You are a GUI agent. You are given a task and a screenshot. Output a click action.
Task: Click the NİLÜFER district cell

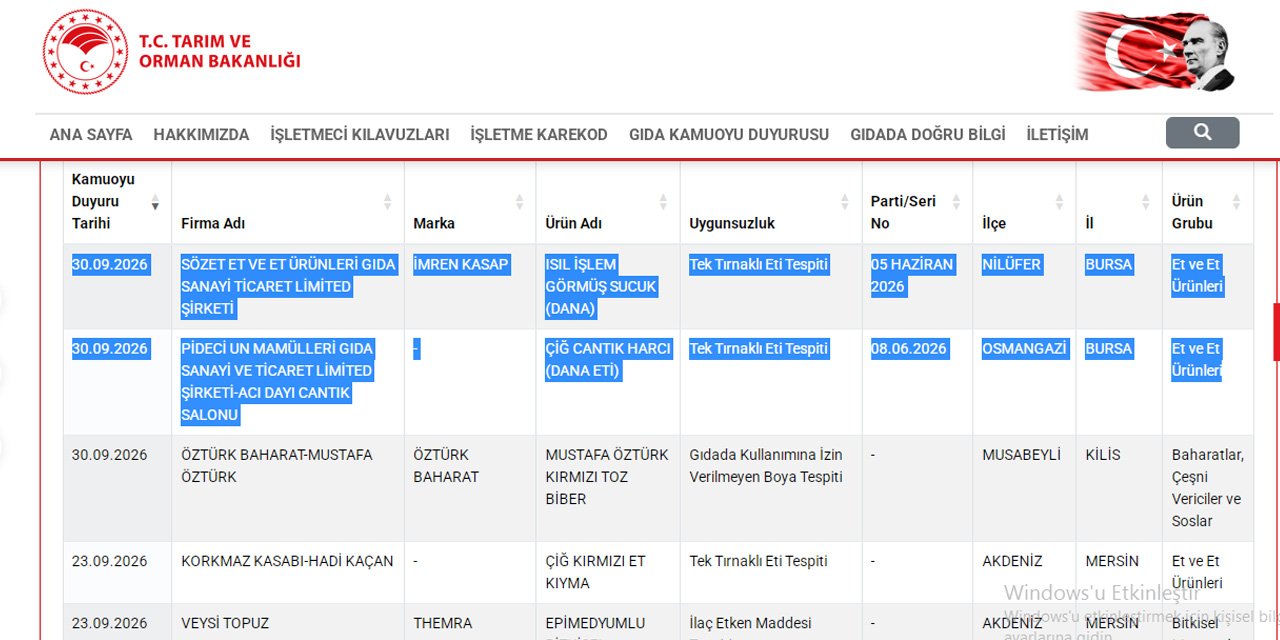tap(1012, 265)
